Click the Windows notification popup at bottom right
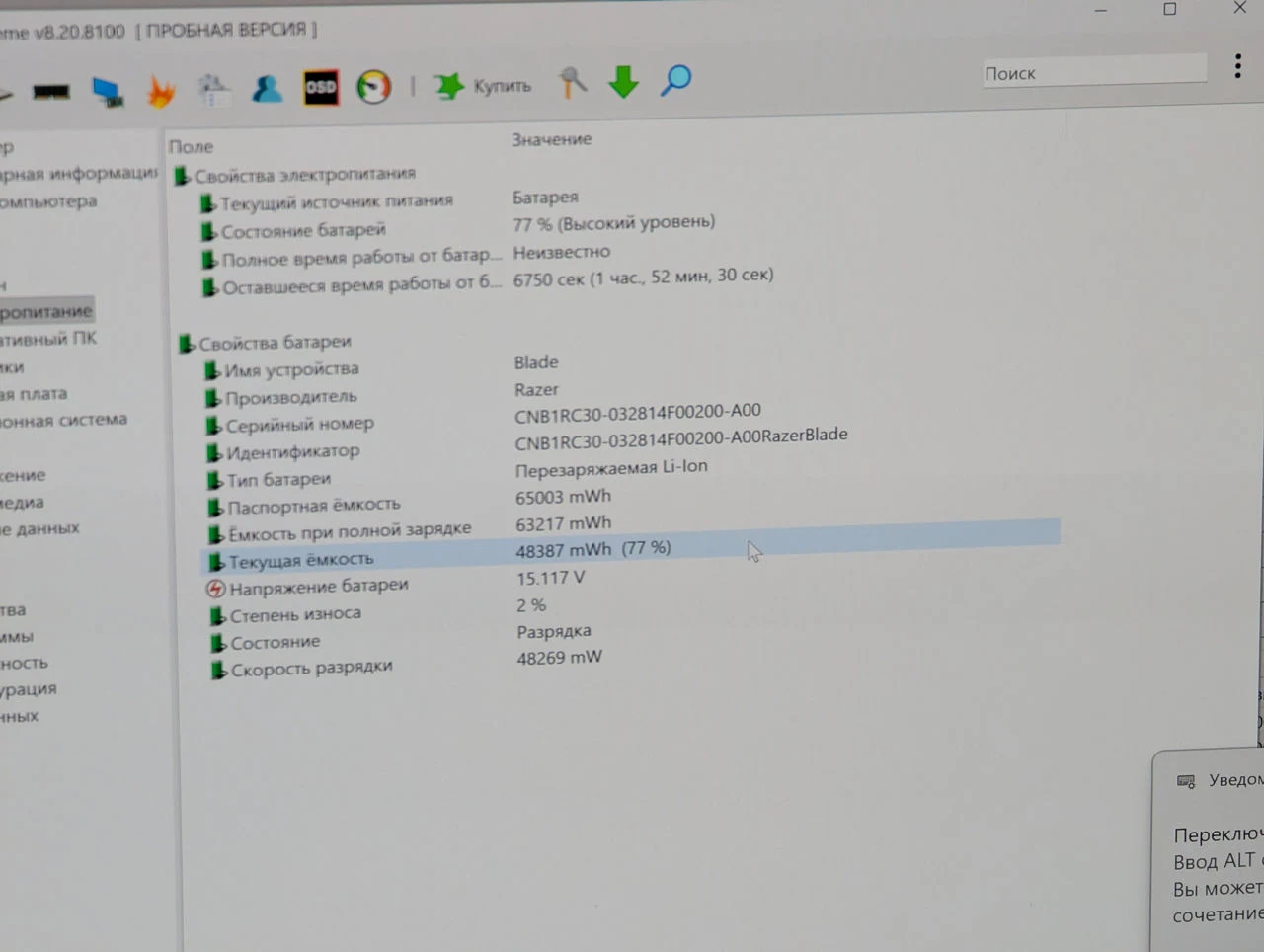 [1209, 850]
